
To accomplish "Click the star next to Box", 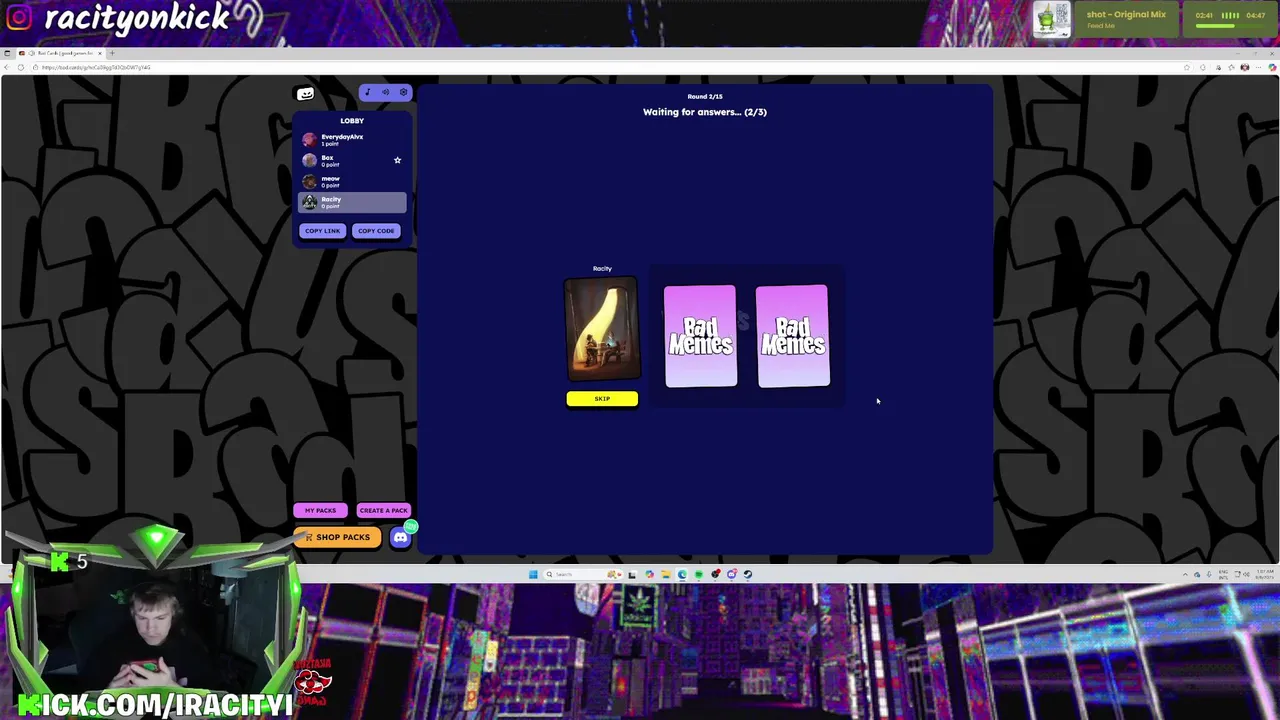I will click(397, 160).
